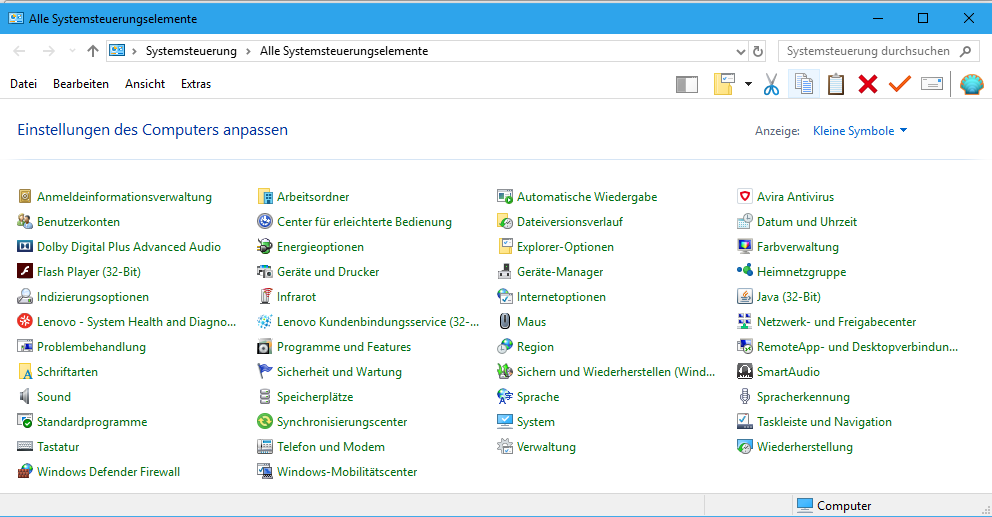Open Sichern und Wiederherstellen link
Image resolution: width=992 pixels, height=517 pixels.
[616, 371]
